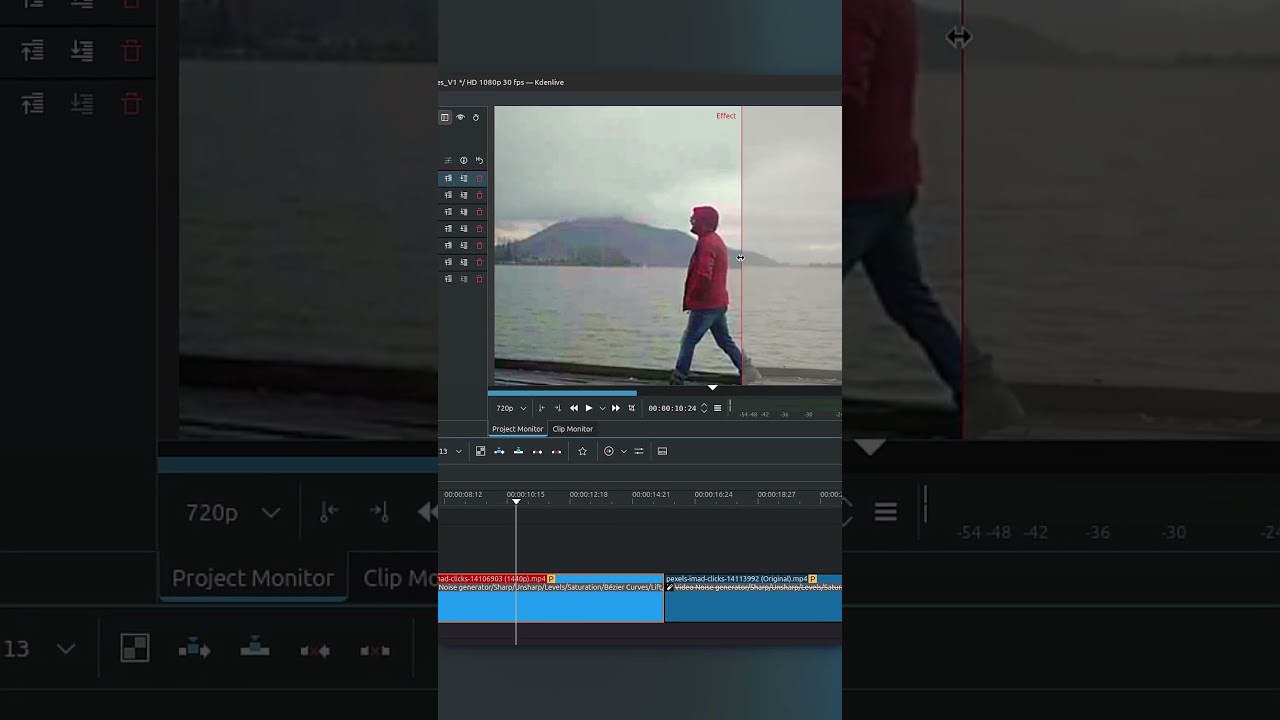Toggle the effect enable circle icon
1280x720 pixels.
coord(464,160)
